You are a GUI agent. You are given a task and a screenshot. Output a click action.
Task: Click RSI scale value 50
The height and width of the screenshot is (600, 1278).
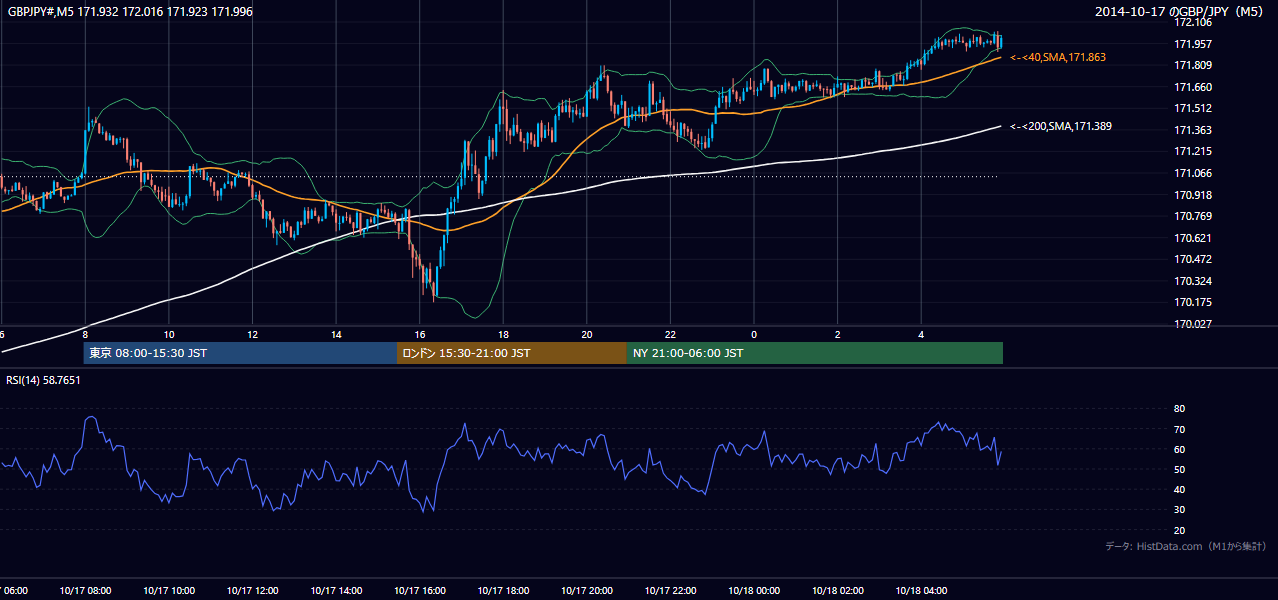(1179, 469)
